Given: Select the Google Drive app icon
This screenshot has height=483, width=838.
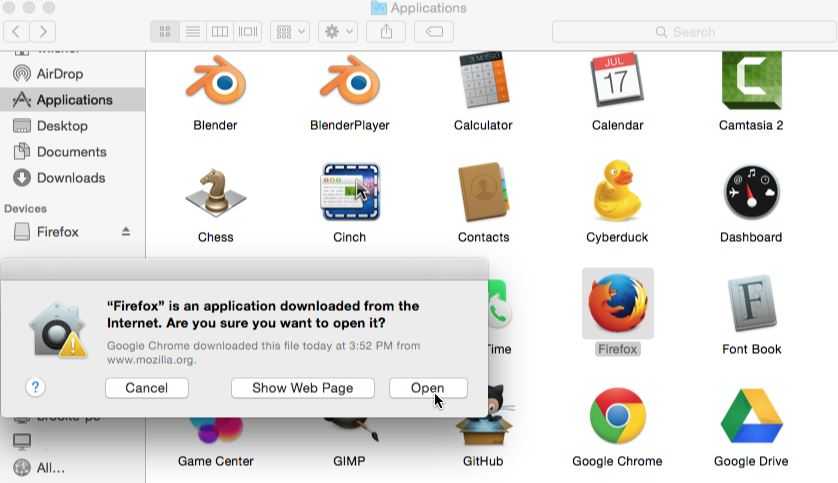Looking at the screenshot, I should pos(751,416).
